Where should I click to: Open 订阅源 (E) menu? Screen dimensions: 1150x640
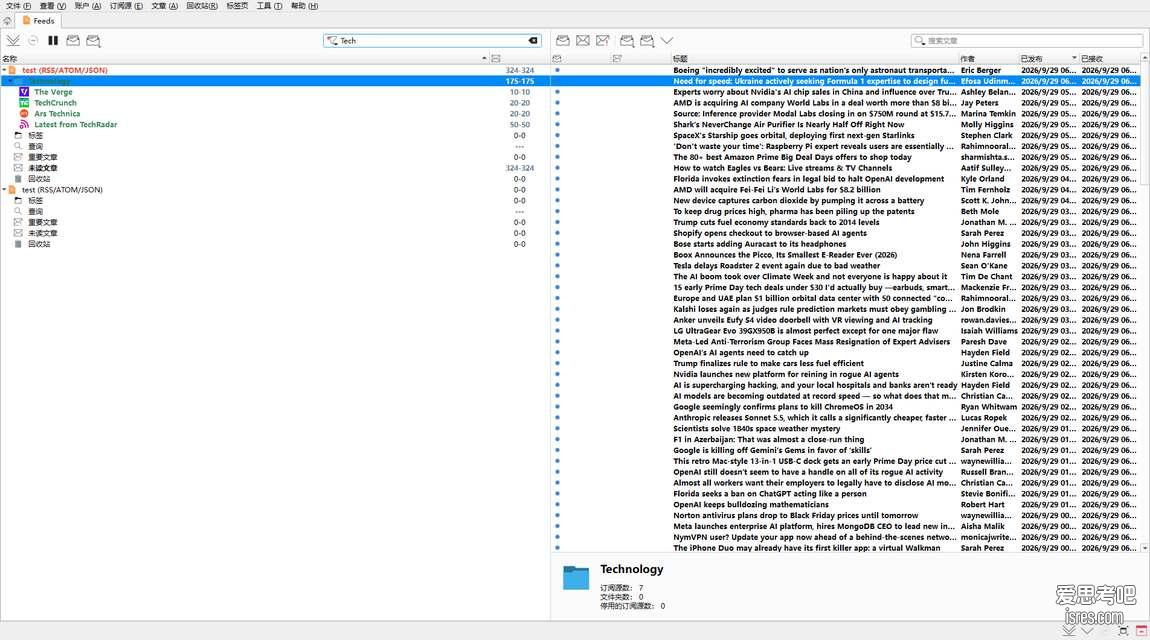126,6
